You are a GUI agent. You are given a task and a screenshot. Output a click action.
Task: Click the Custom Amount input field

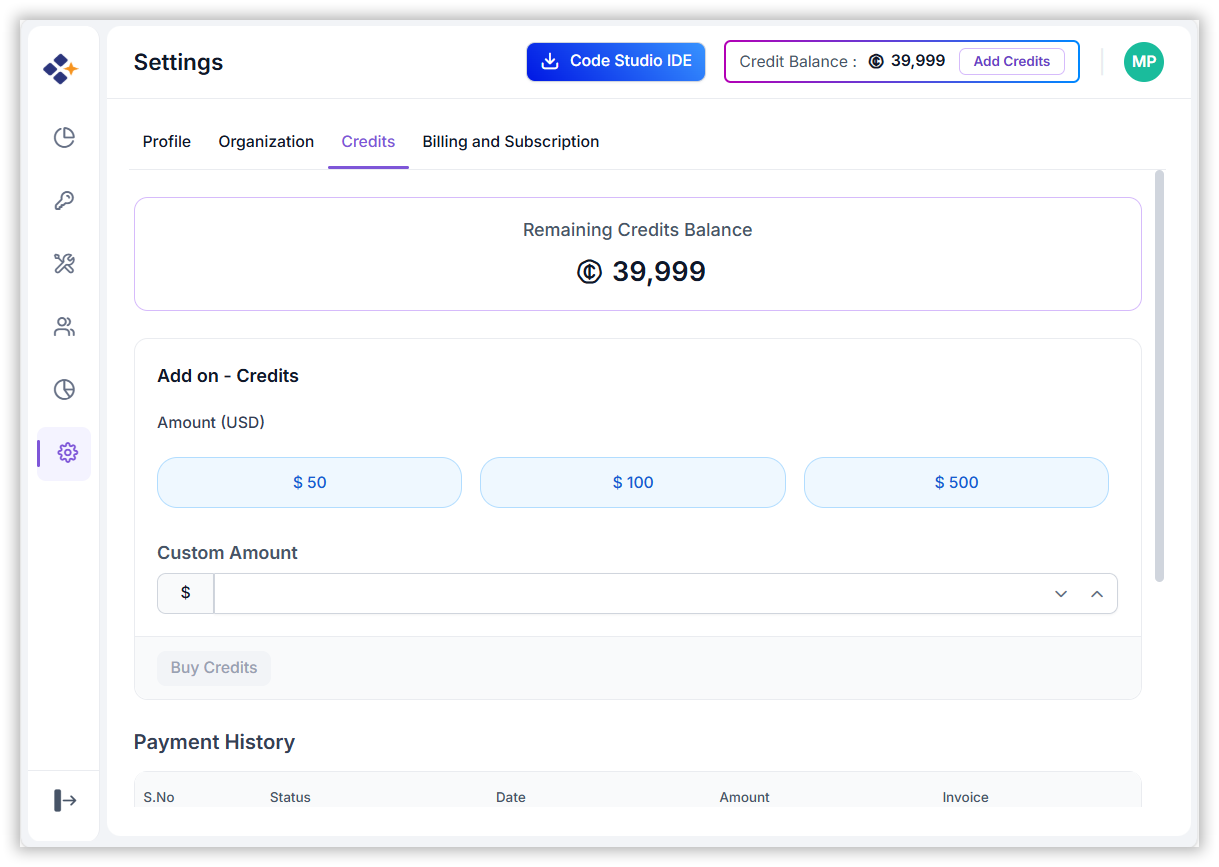[x=630, y=594]
